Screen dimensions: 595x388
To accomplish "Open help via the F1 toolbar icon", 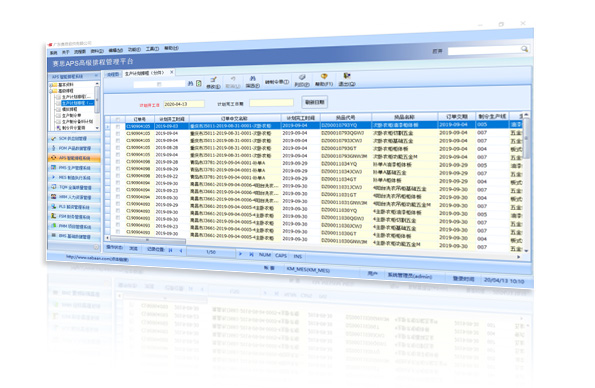I will pos(324,80).
